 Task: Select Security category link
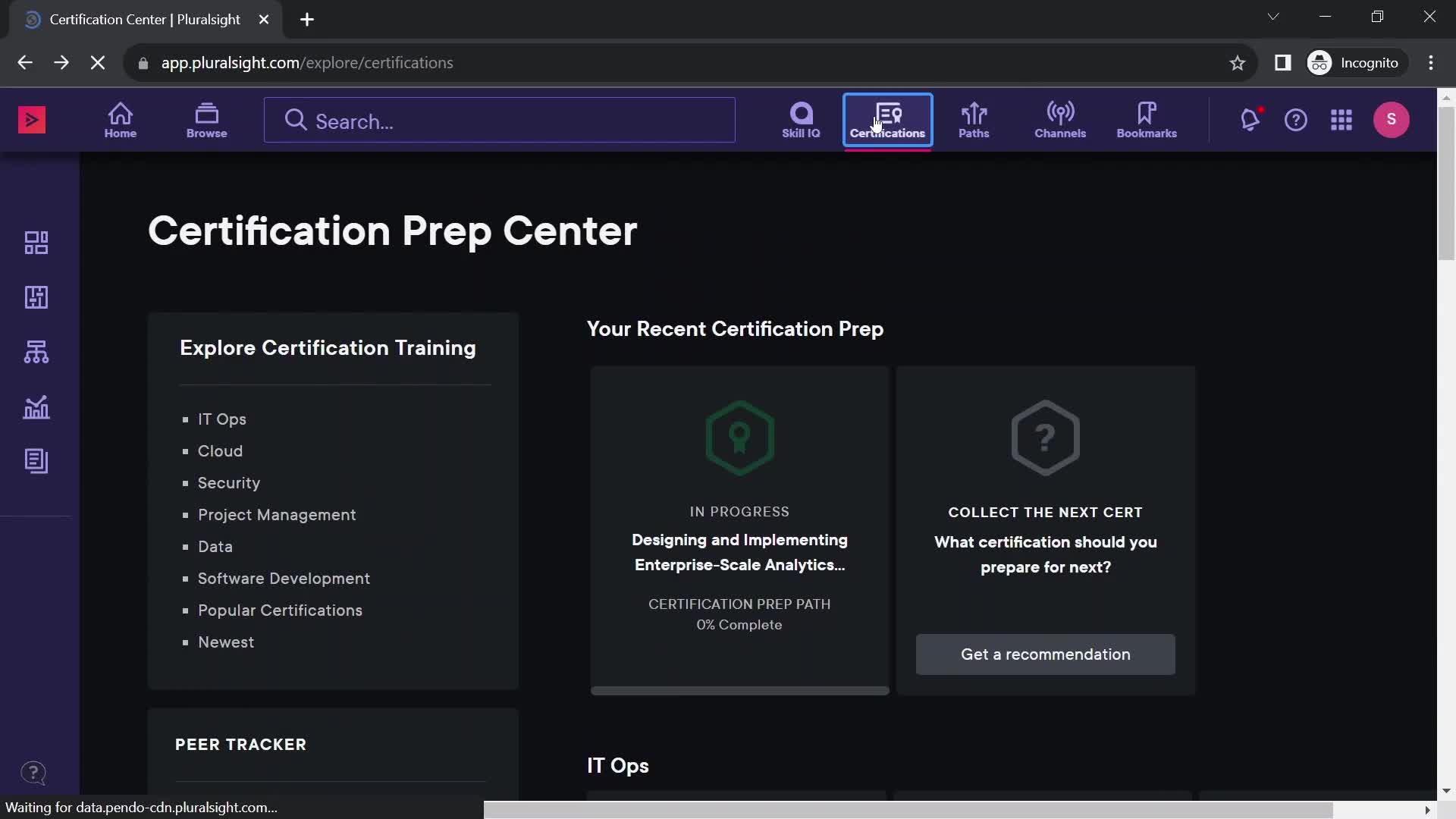click(229, 483)
